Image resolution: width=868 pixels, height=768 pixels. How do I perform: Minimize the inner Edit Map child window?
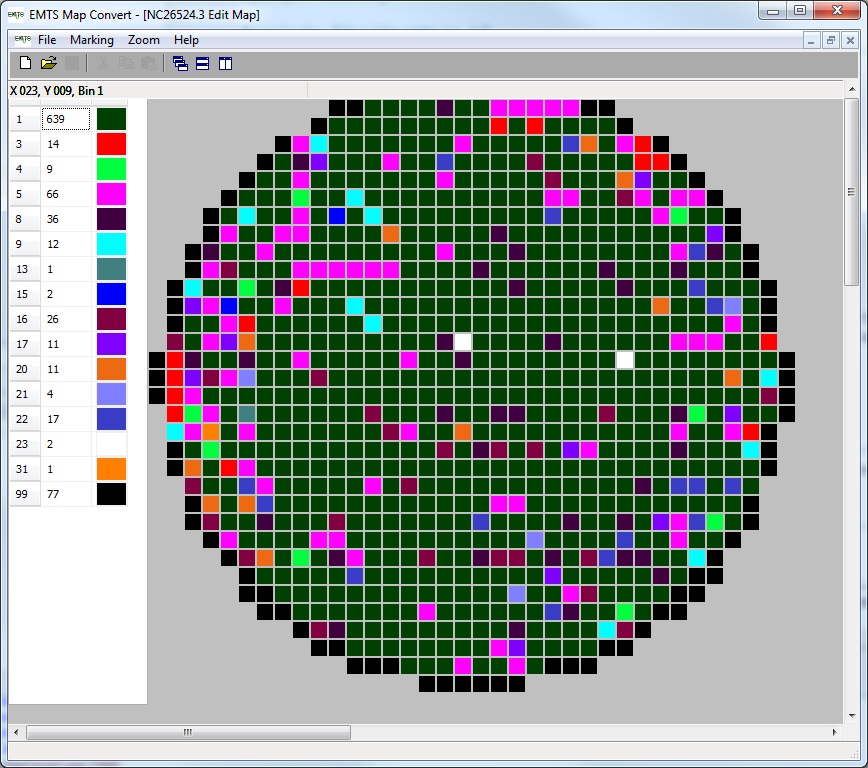coord(811,40)
